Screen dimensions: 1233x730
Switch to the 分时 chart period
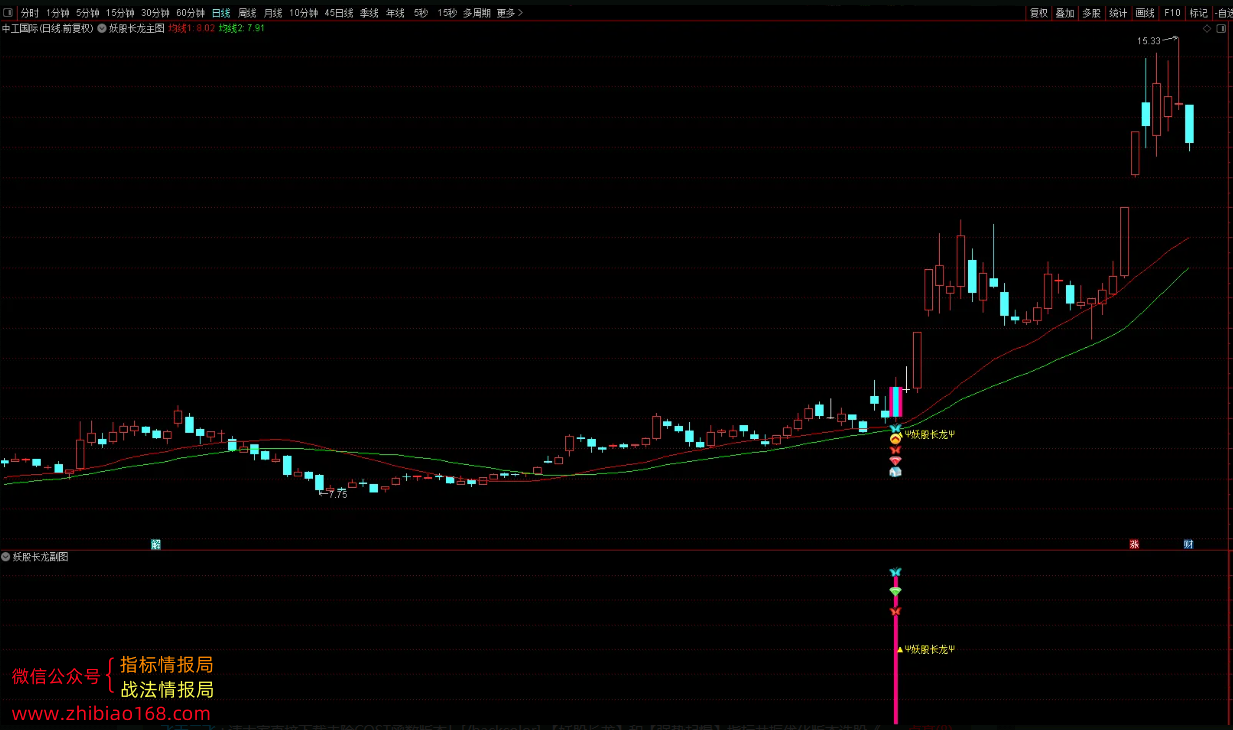coord(30,13)
